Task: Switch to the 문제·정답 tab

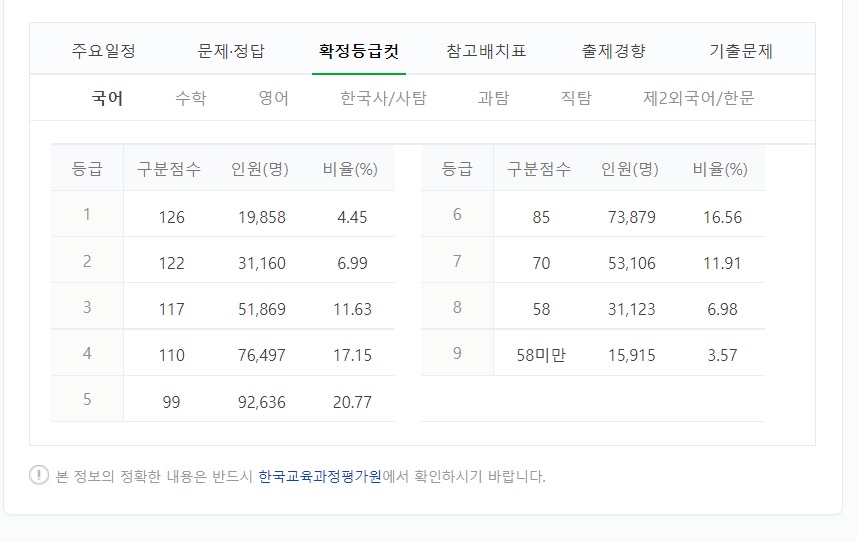Action: [231, 51]
